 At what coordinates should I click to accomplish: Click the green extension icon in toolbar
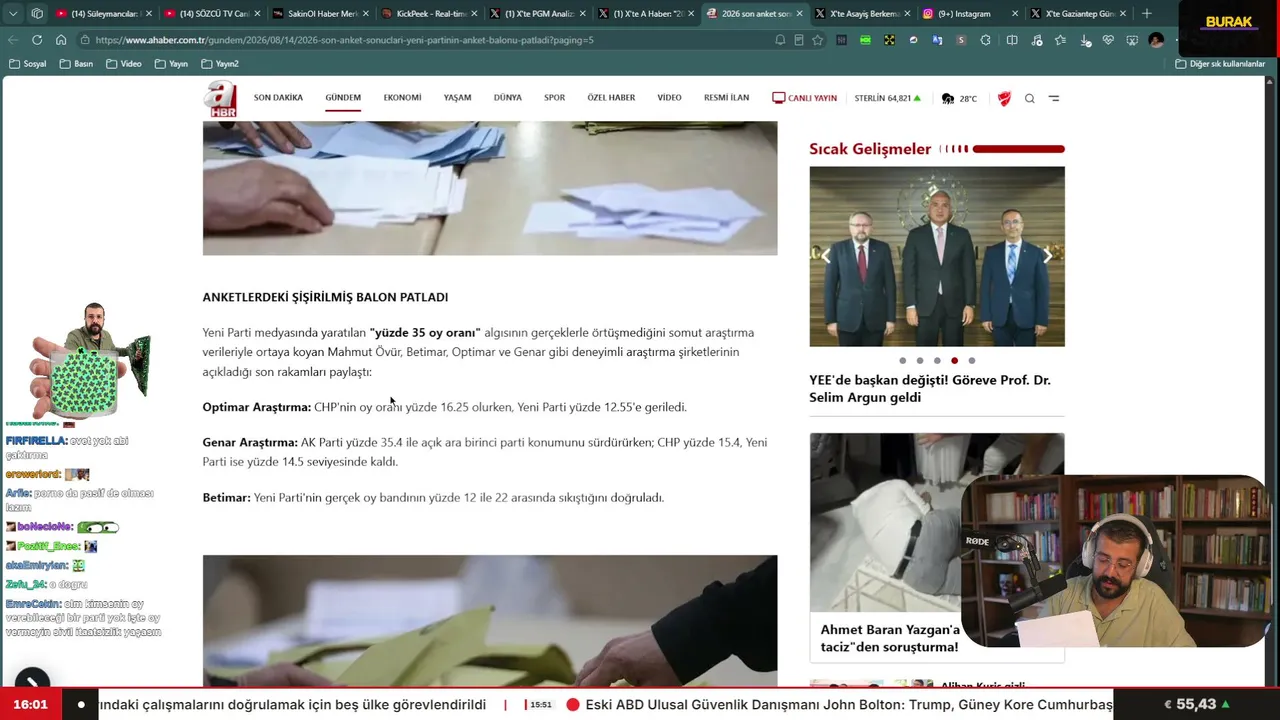865,40
